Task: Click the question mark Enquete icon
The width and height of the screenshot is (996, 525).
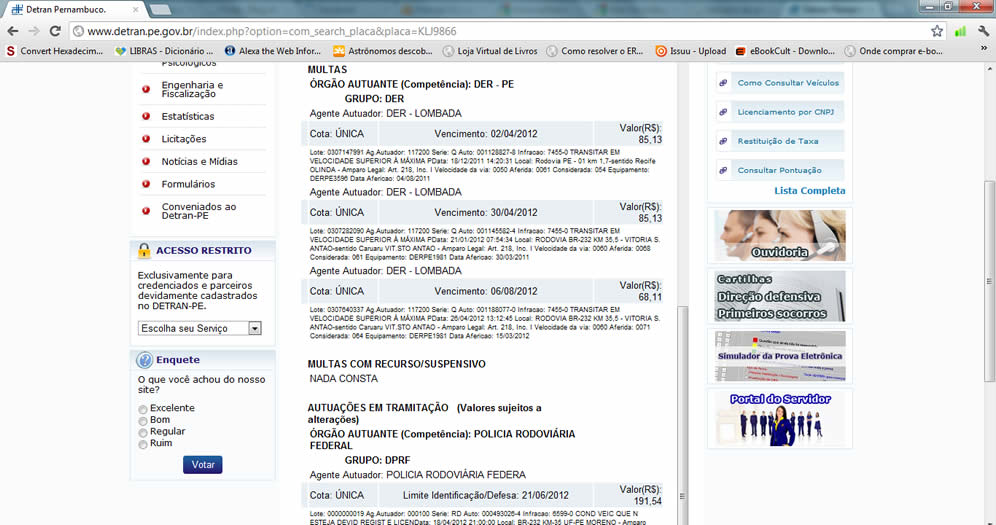Action: pos(144,360)
